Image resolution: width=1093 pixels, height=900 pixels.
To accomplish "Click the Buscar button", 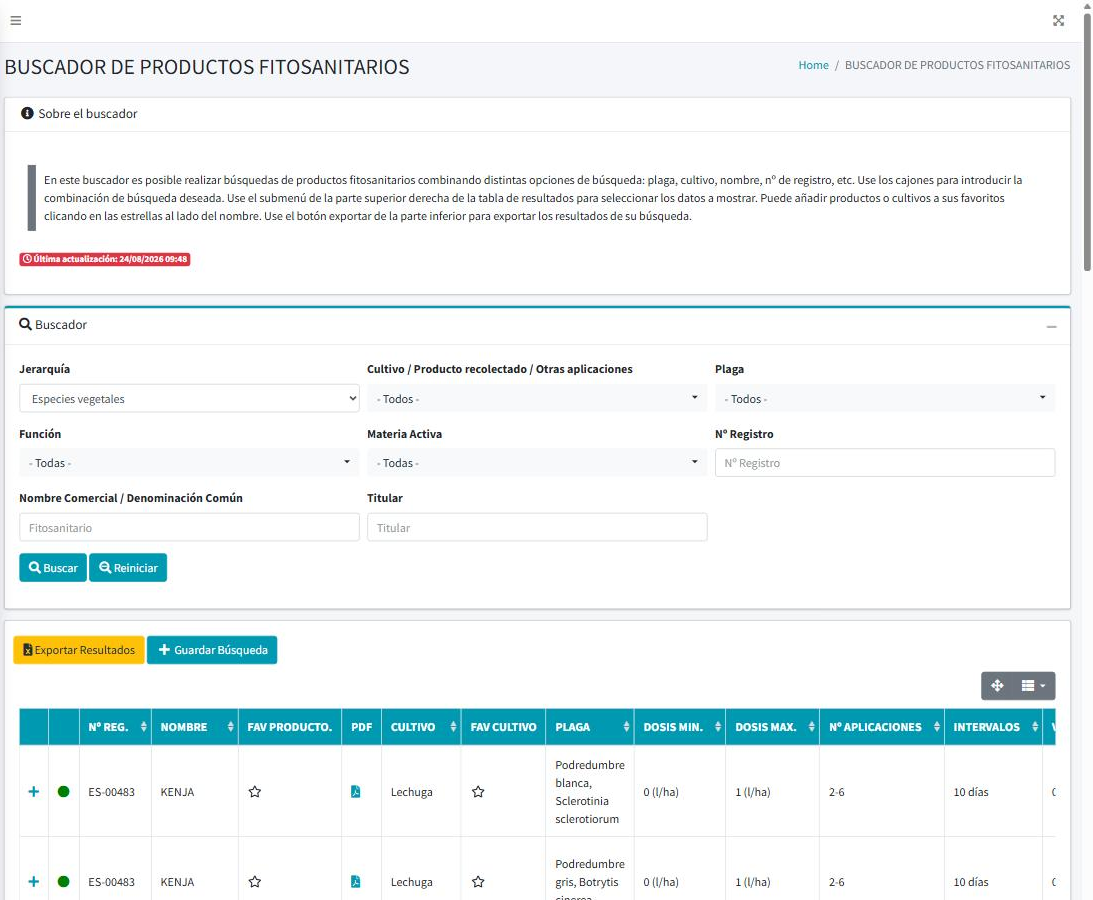I will tap(53, 568).
